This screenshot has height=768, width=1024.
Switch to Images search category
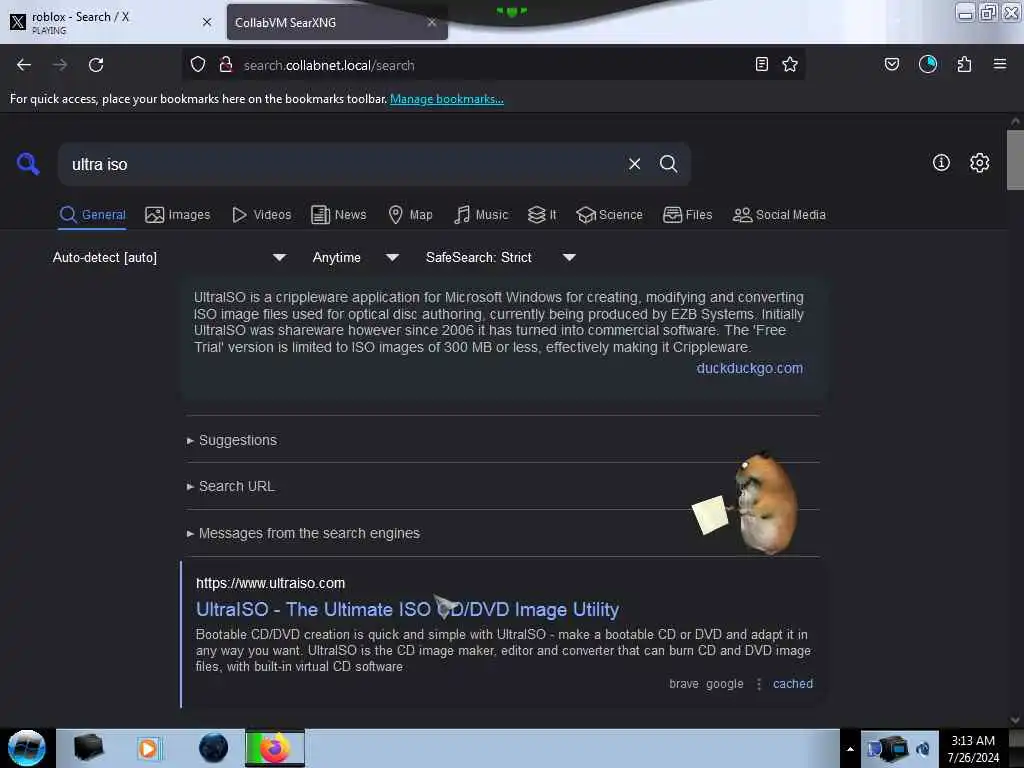178,215
